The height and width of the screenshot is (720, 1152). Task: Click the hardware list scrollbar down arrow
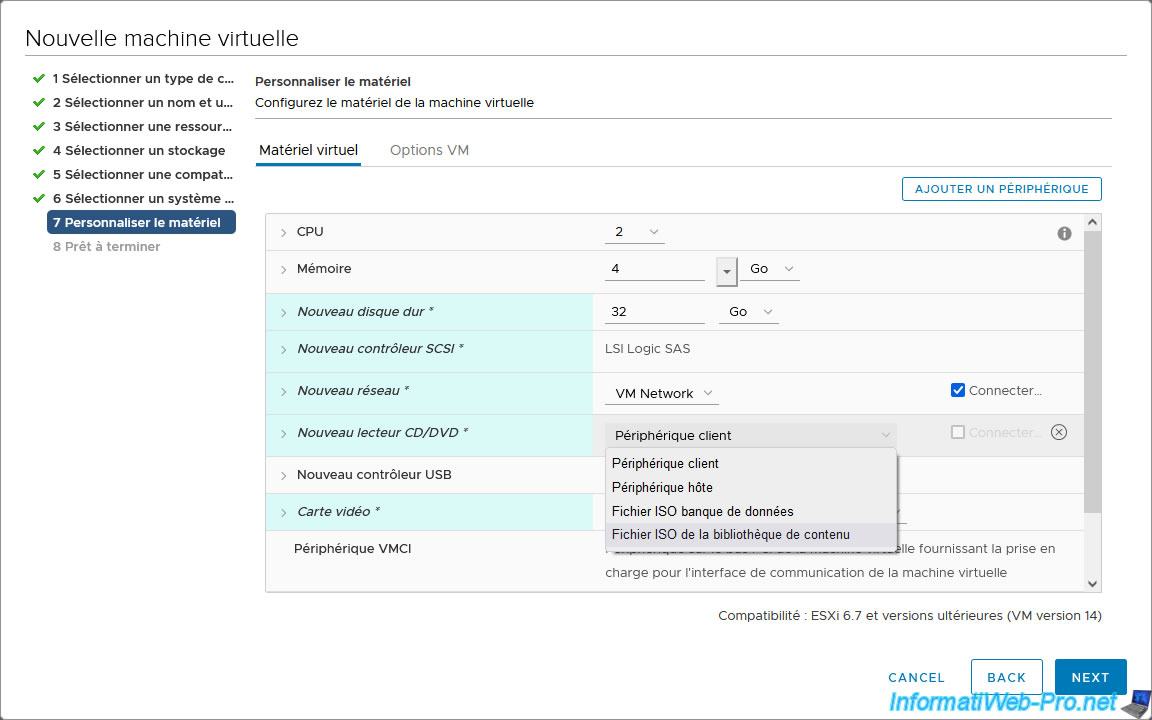pyautogui.click(x=1091, y=583)
